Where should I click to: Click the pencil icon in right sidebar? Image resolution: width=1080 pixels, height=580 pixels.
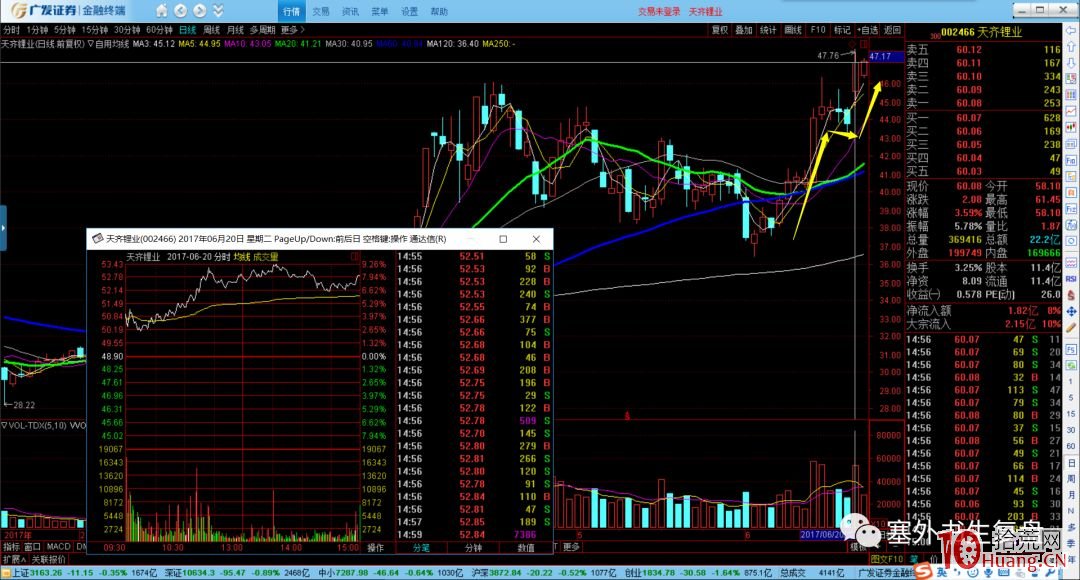tap(1071, 328)
